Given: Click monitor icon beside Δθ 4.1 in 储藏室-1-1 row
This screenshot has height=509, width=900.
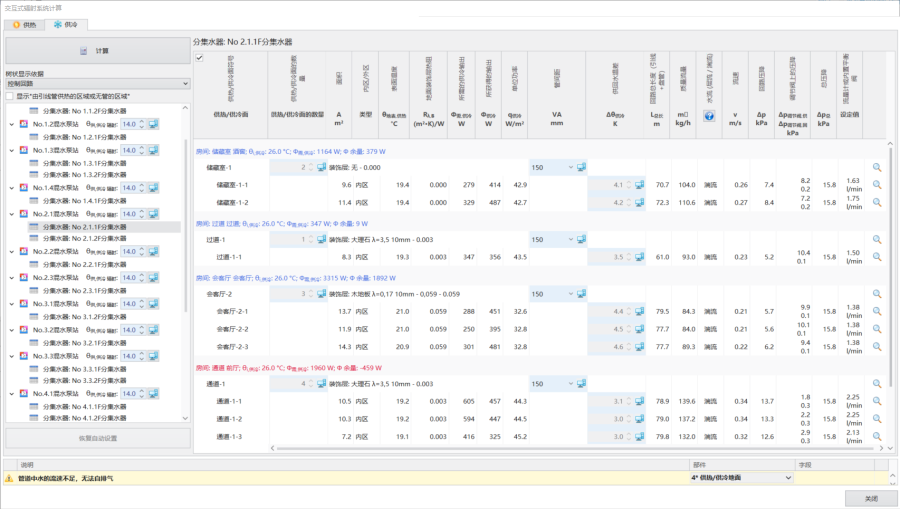Looking at the screenshot, I should pos(639,185).
